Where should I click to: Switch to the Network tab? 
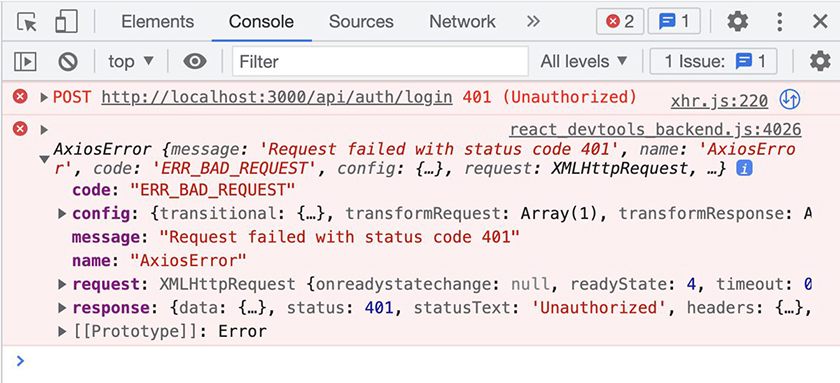click(462, 22)
